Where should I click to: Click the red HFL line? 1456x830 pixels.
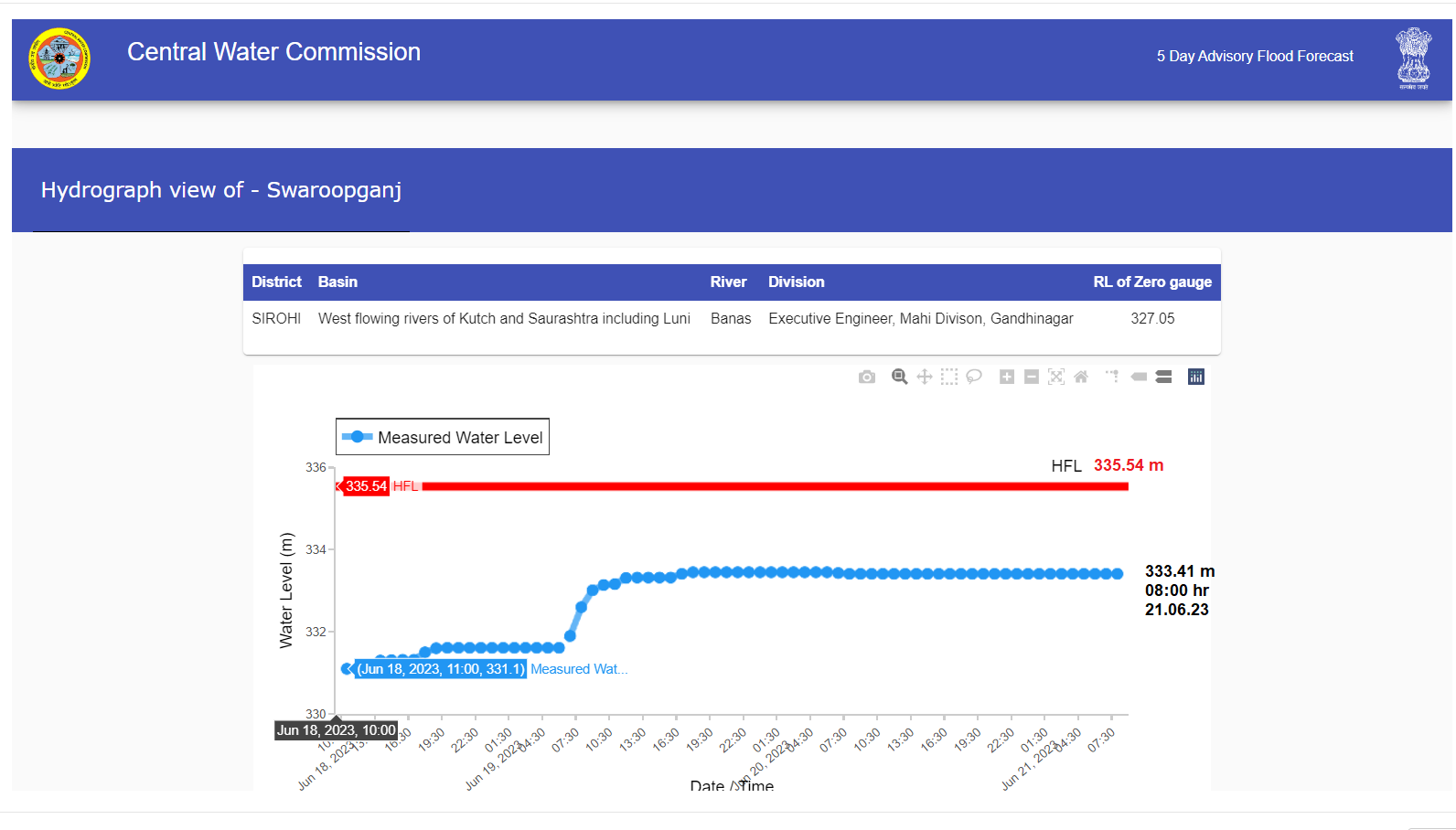[777, 486]
